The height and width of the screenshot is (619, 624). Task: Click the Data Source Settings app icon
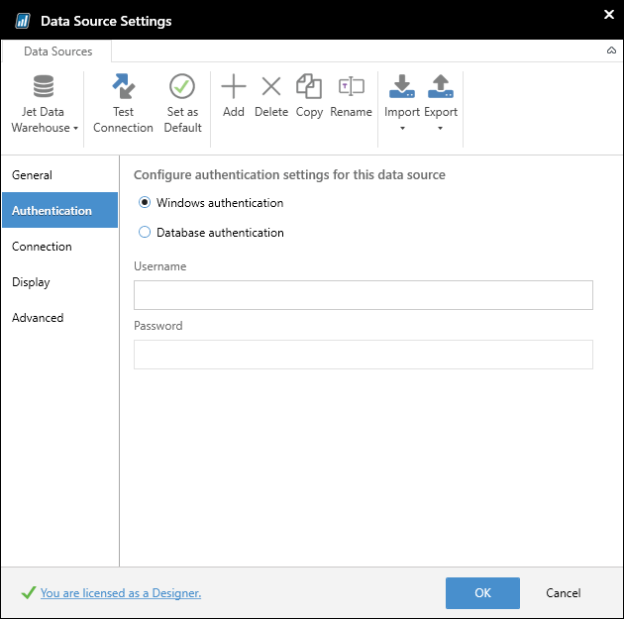[23, 21]
